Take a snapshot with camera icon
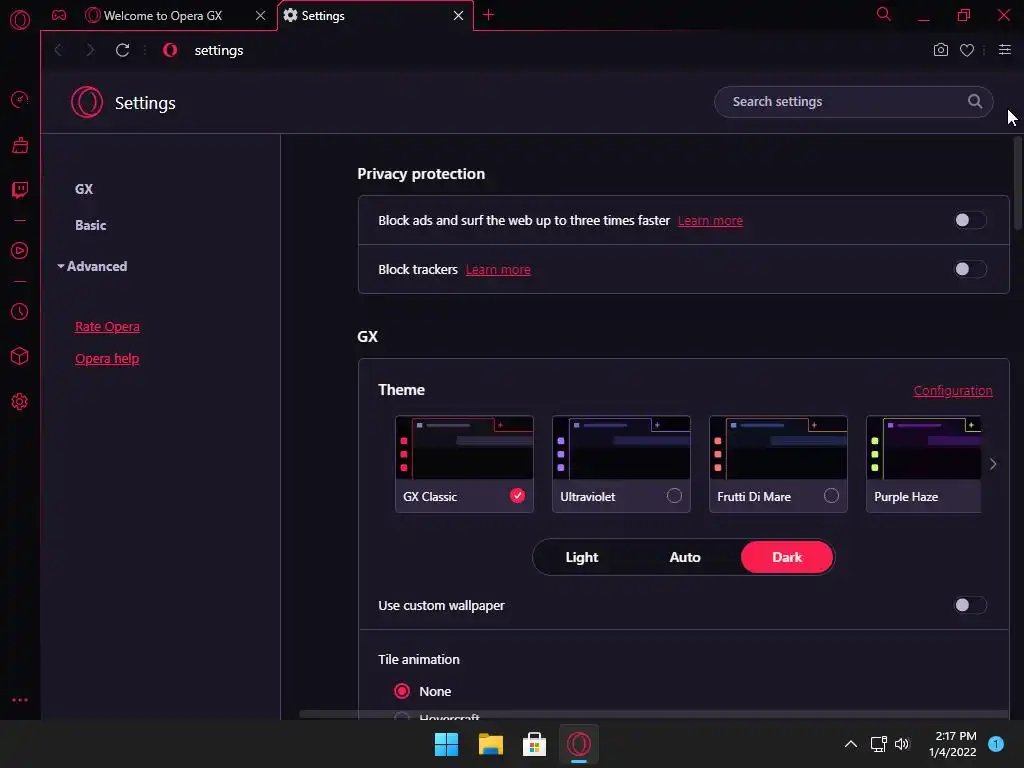 pos(940,50)
